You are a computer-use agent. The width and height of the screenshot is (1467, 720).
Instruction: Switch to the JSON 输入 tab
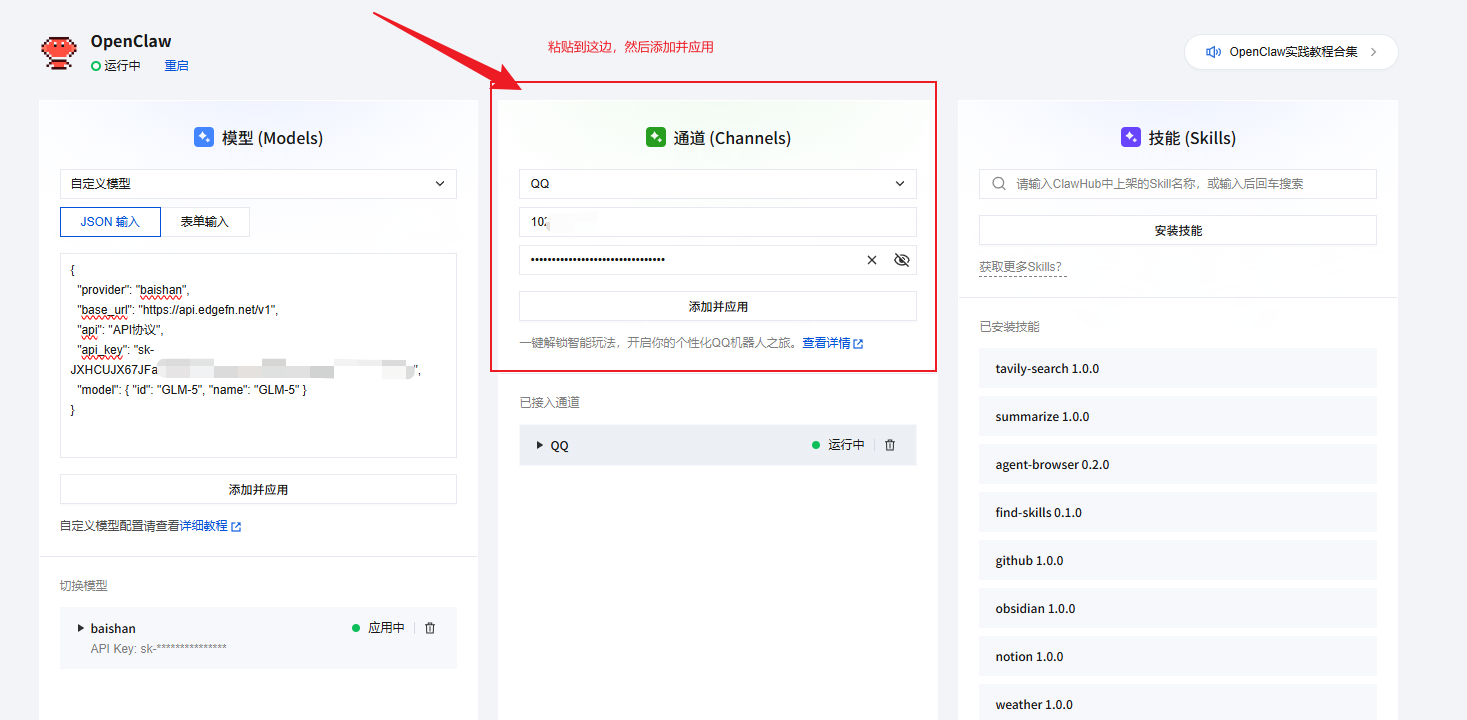coord(110,222)
